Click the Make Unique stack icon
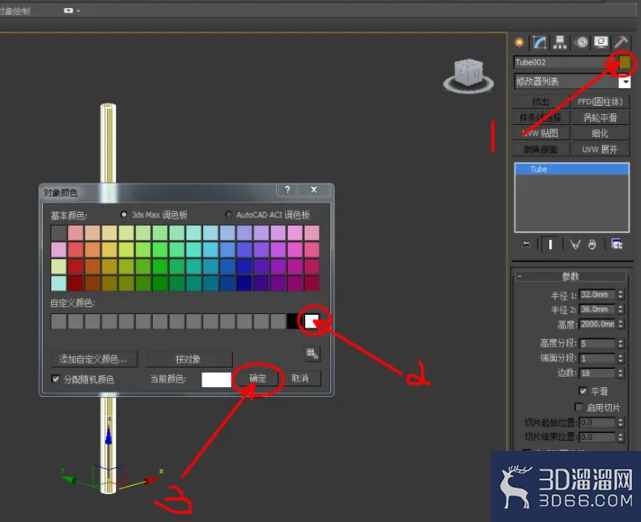641x522 pixels. 575,244
